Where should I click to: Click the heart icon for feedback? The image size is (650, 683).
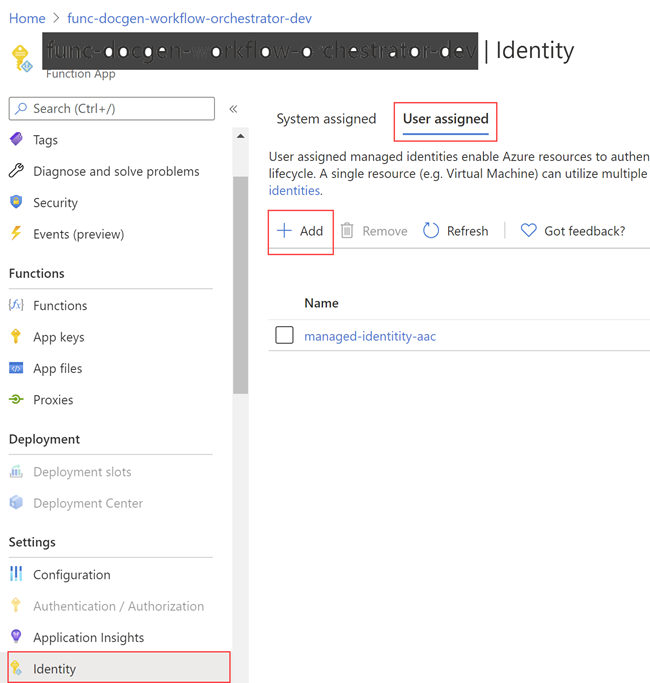tap(528, 230)
